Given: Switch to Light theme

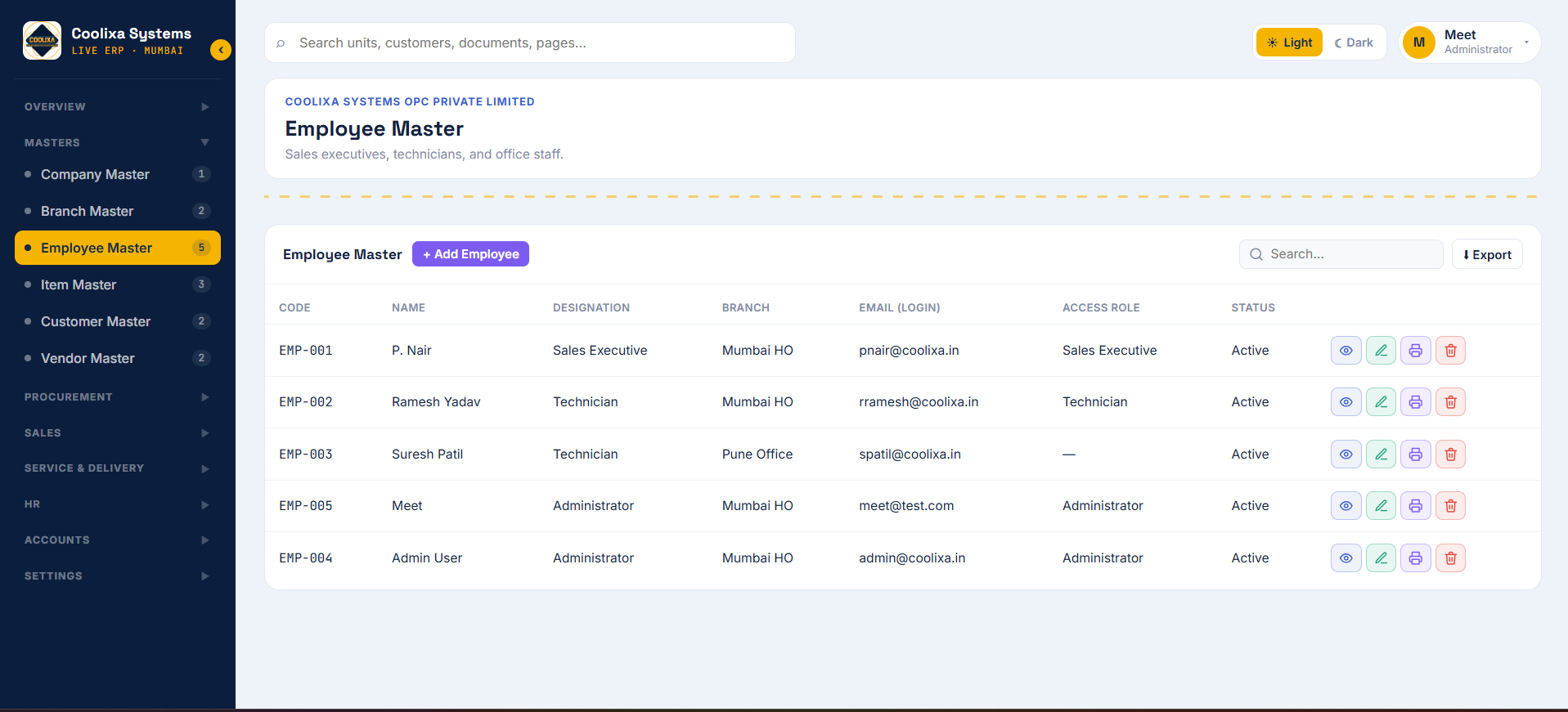Looking at the screenshot, I should pos(1289,43).
